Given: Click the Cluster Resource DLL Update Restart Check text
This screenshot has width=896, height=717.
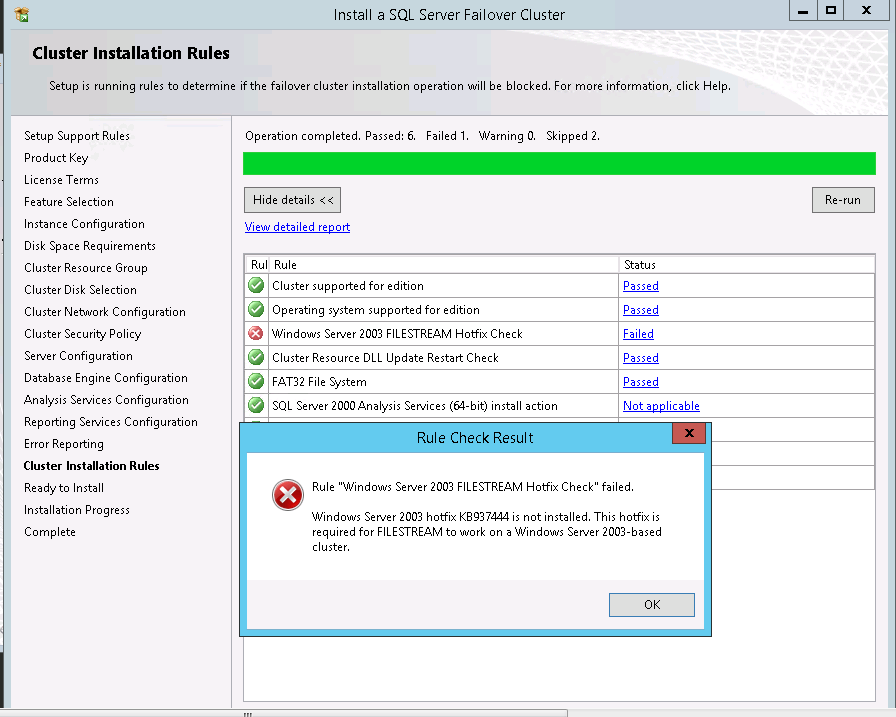Looking at the screenshot, I should [x=385, y=358].
